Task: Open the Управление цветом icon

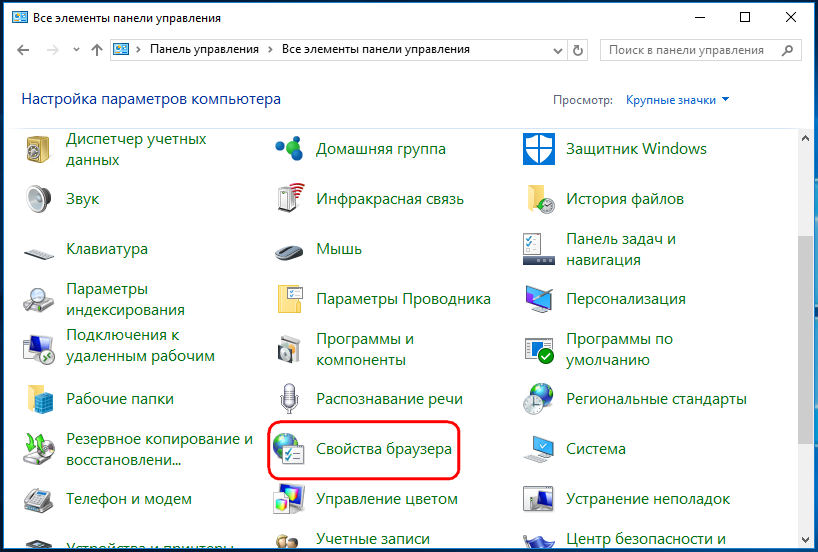Action: 289,499
